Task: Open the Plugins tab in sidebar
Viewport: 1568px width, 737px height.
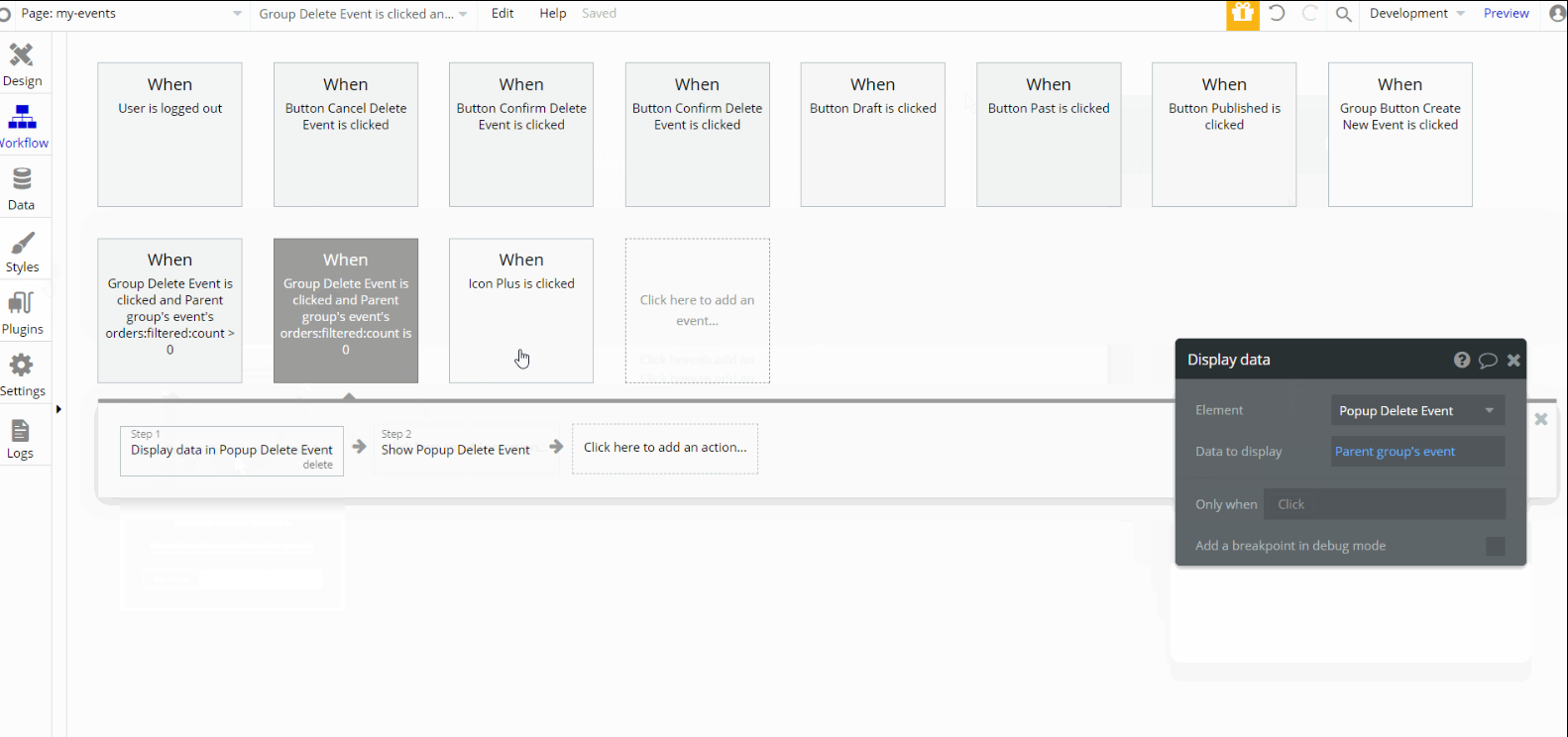Action: (x=22, y=313)
